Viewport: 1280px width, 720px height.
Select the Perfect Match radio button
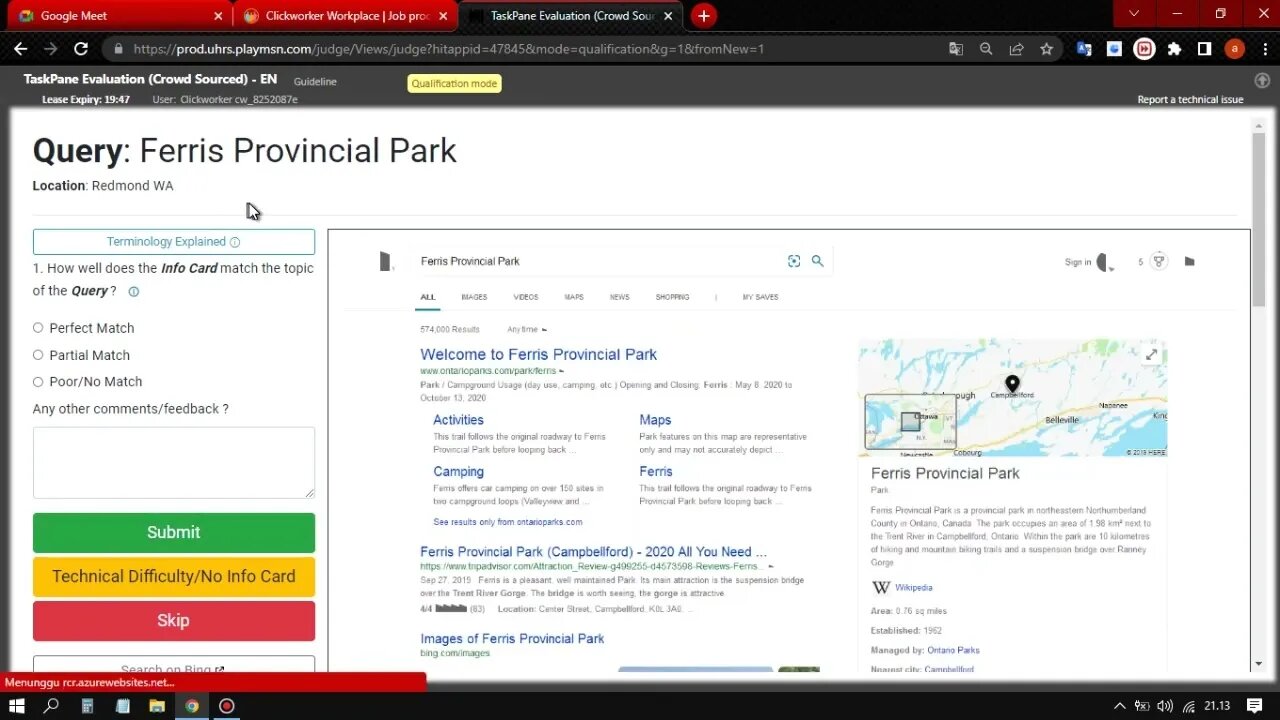point(38,328)
